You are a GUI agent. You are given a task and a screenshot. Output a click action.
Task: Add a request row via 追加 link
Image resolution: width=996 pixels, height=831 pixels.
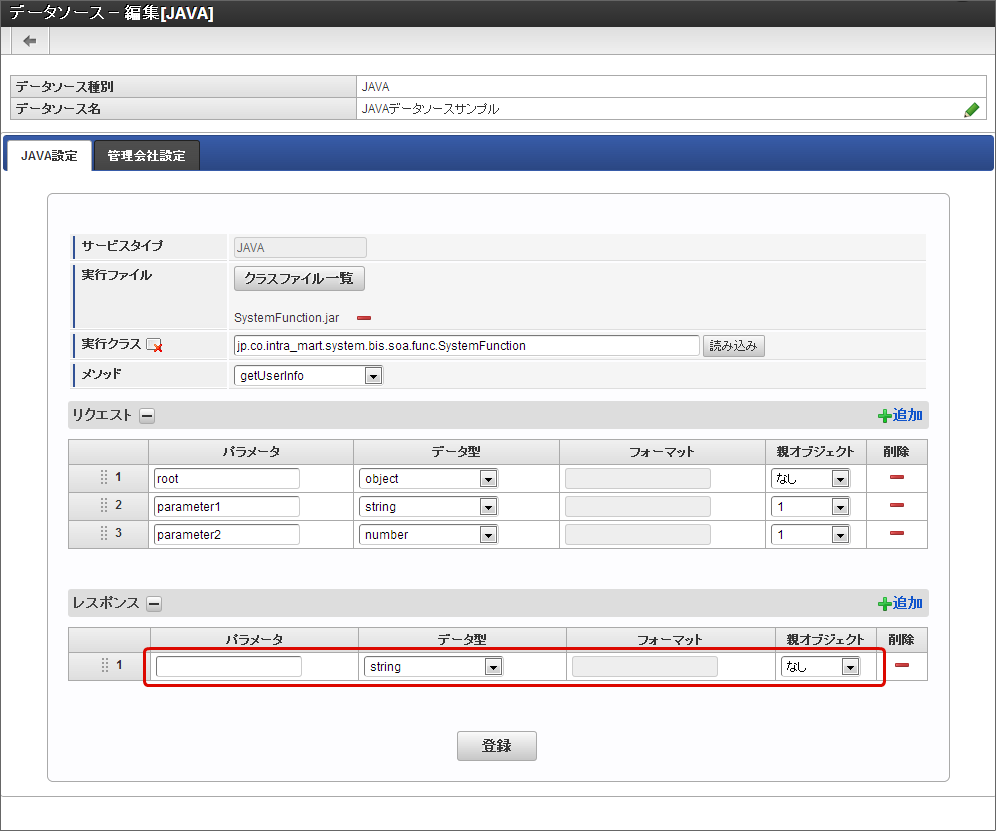[900, 415]
